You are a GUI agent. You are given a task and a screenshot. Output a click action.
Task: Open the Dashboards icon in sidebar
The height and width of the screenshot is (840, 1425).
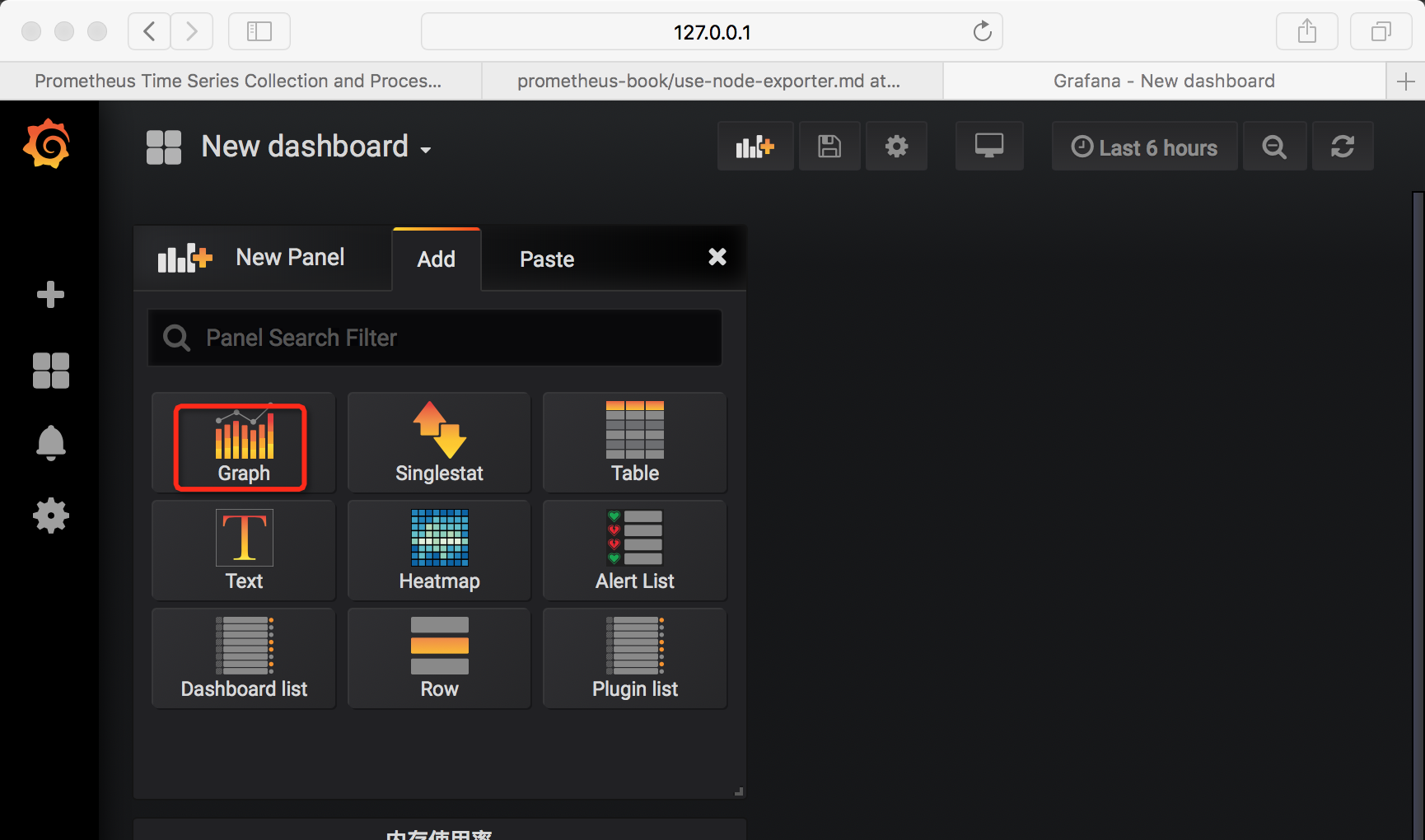pos(50,370)
